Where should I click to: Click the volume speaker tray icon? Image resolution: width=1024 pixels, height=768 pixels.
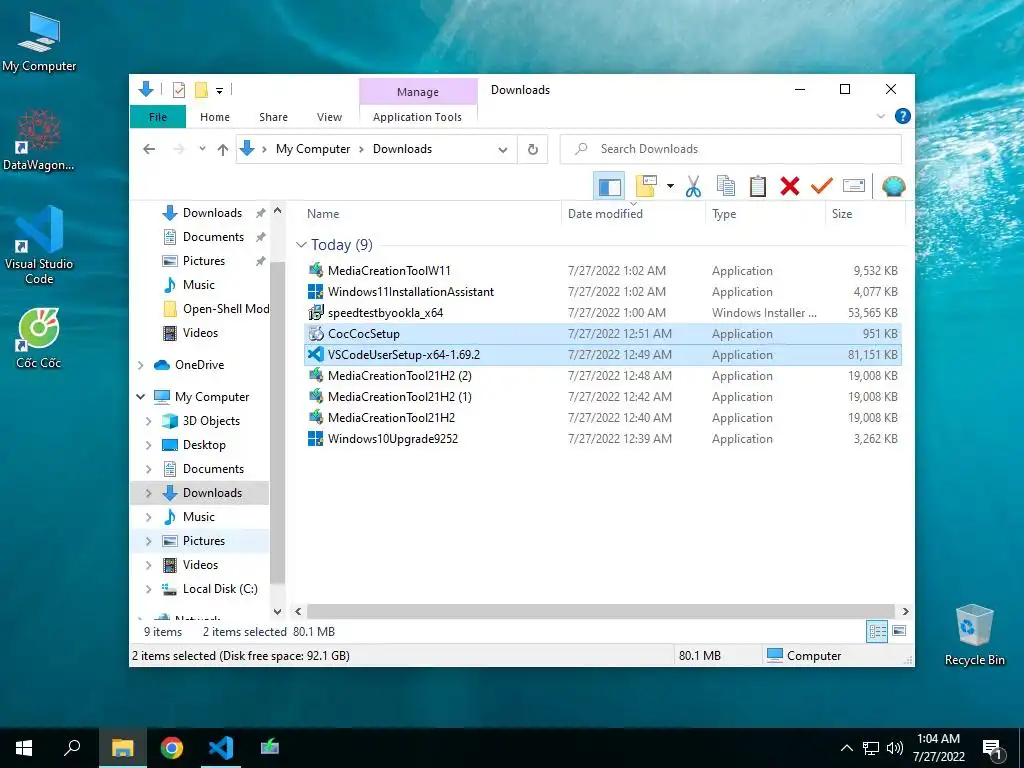(x=895, y=748)
